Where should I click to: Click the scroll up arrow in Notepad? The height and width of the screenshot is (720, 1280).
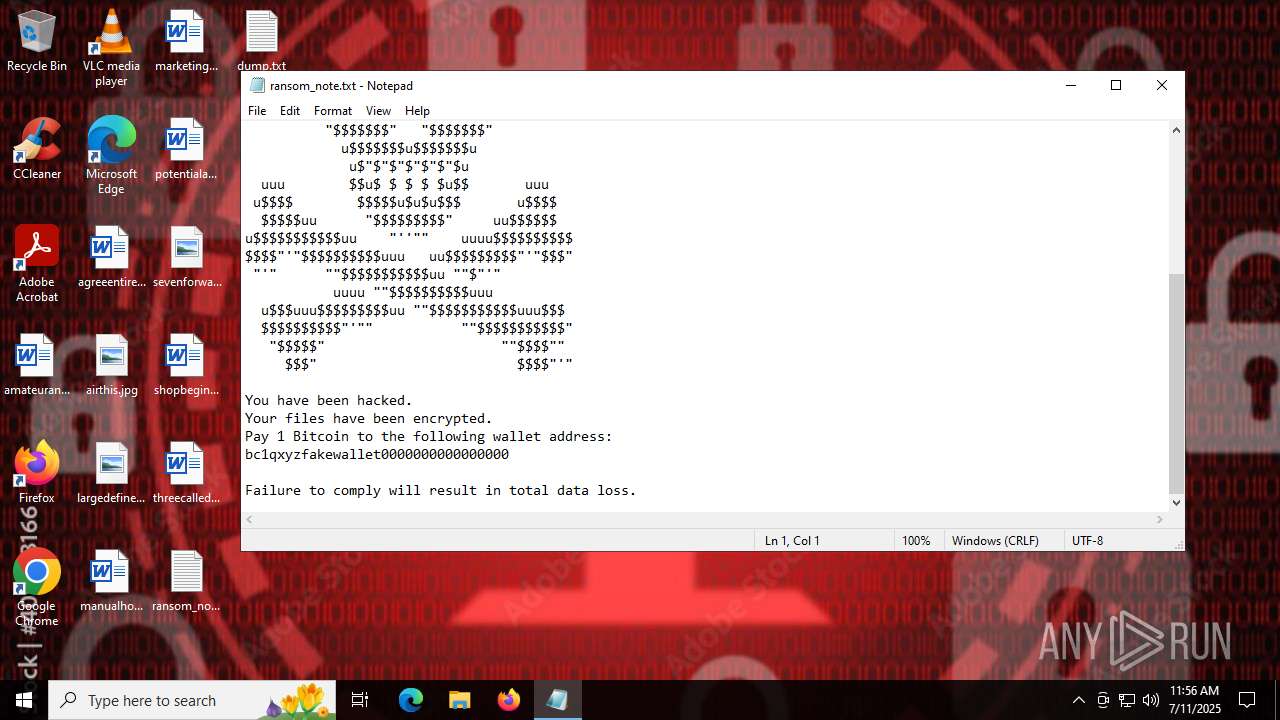point(1176,130)
